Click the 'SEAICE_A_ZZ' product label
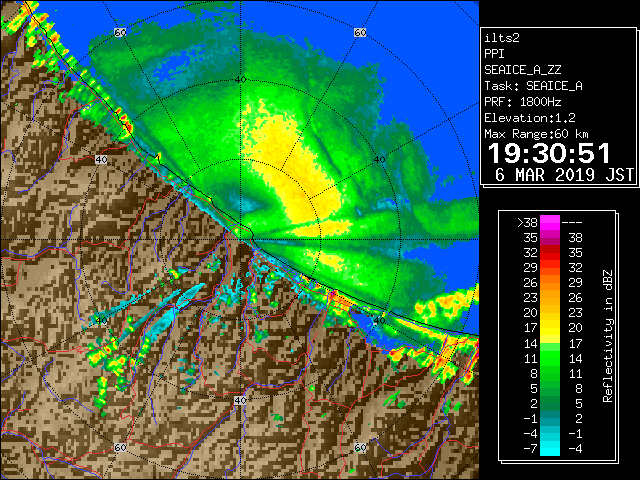The height and width of the screenshot is (480, 640). (x=522, y=70)
